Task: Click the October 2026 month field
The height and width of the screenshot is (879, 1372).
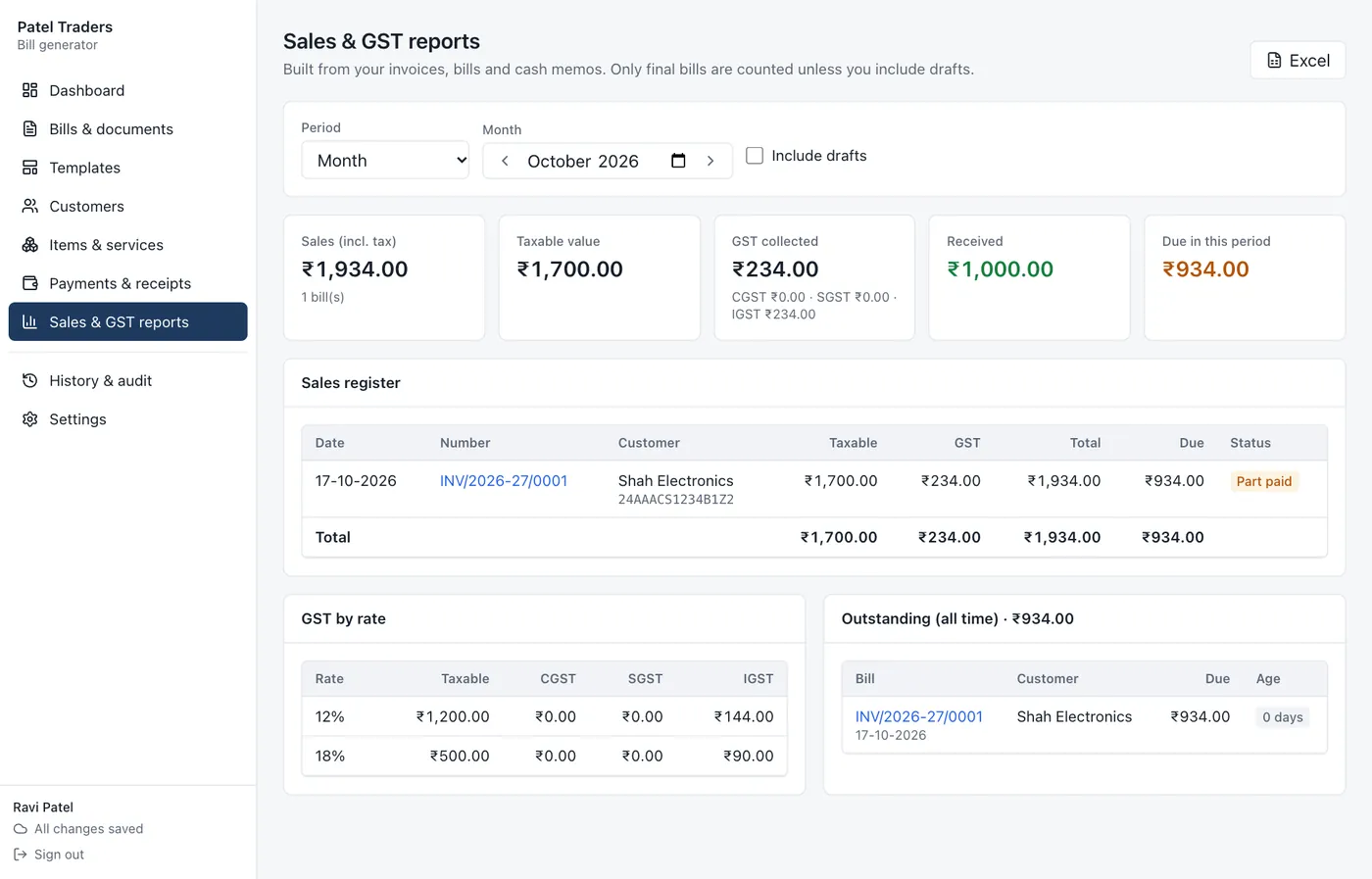Action: tap(608, 161)
